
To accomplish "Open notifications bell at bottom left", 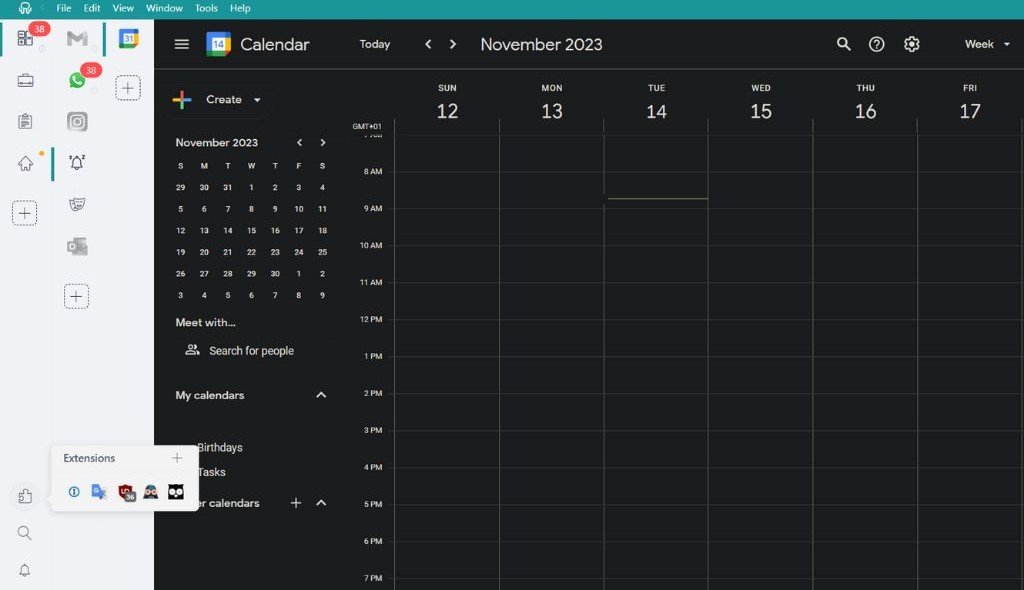I will [25, 570].
